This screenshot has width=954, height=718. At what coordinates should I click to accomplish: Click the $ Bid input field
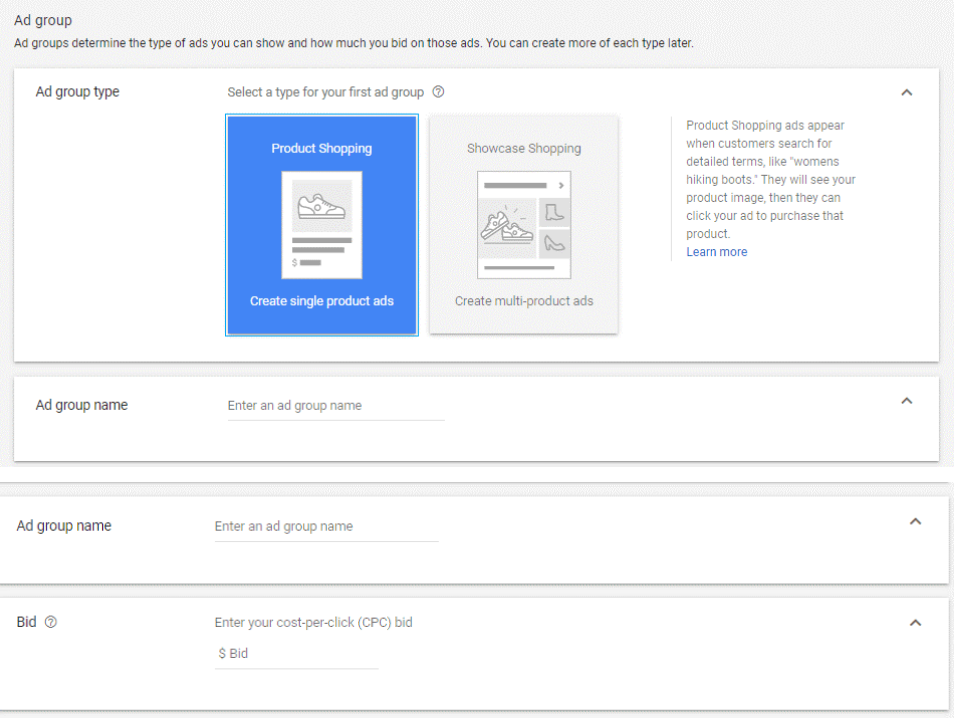tap(296, 654)
